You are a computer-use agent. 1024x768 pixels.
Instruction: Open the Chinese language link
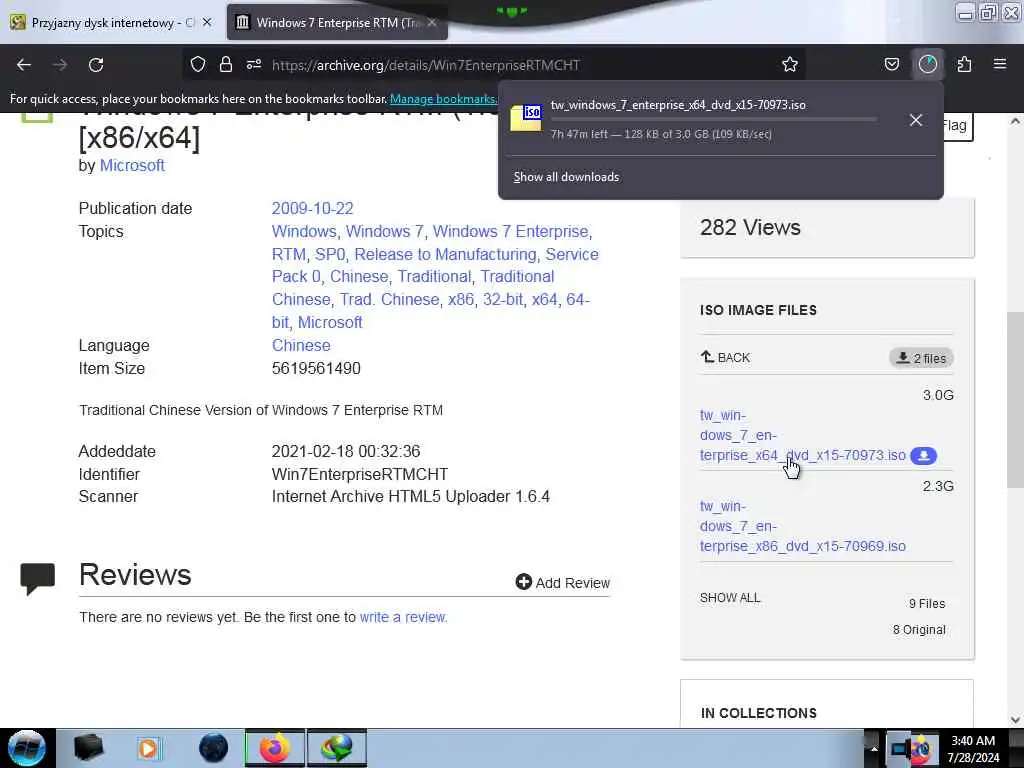(301, 345)
